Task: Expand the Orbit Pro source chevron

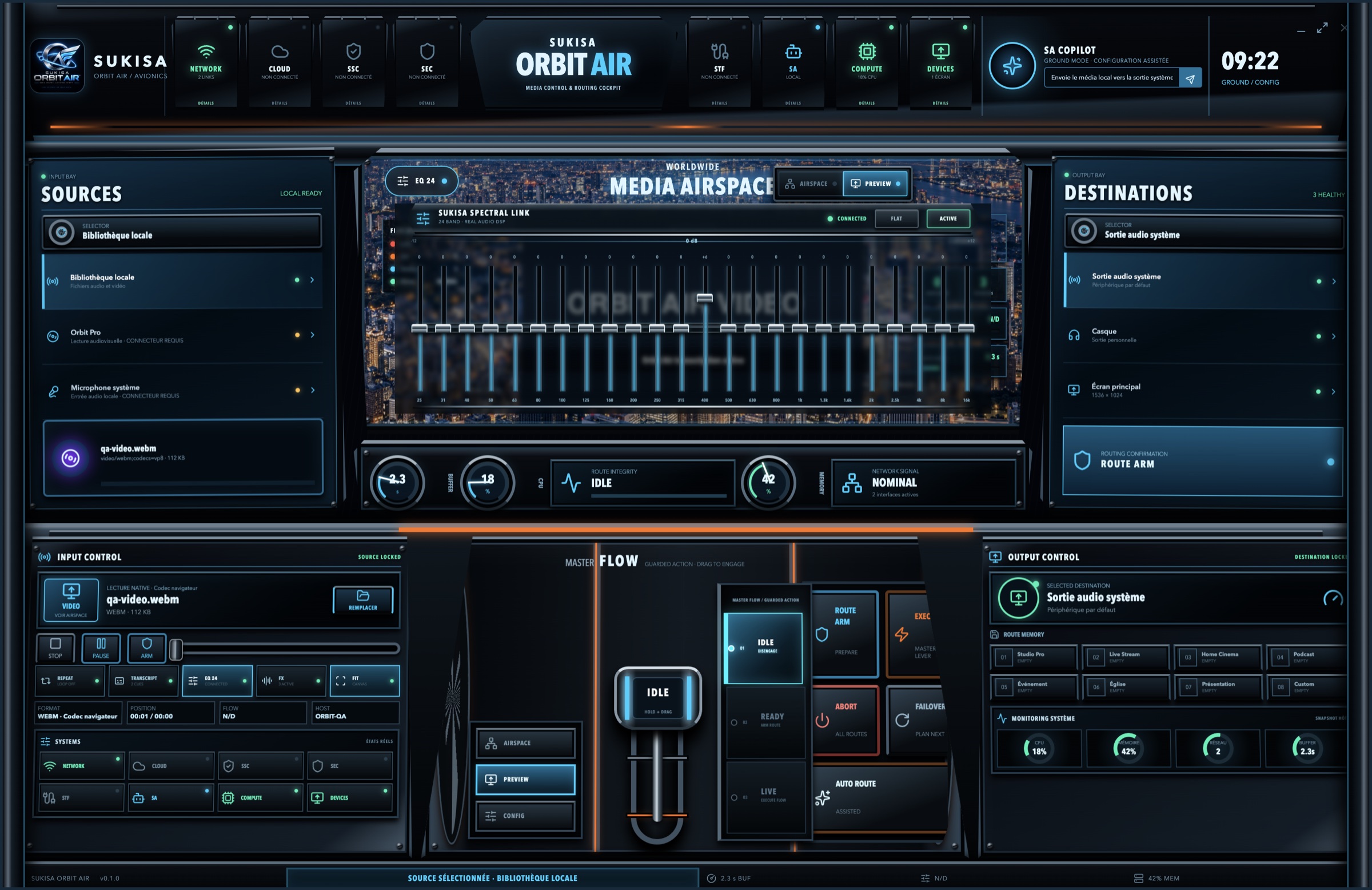Action: tap(313, 335)
